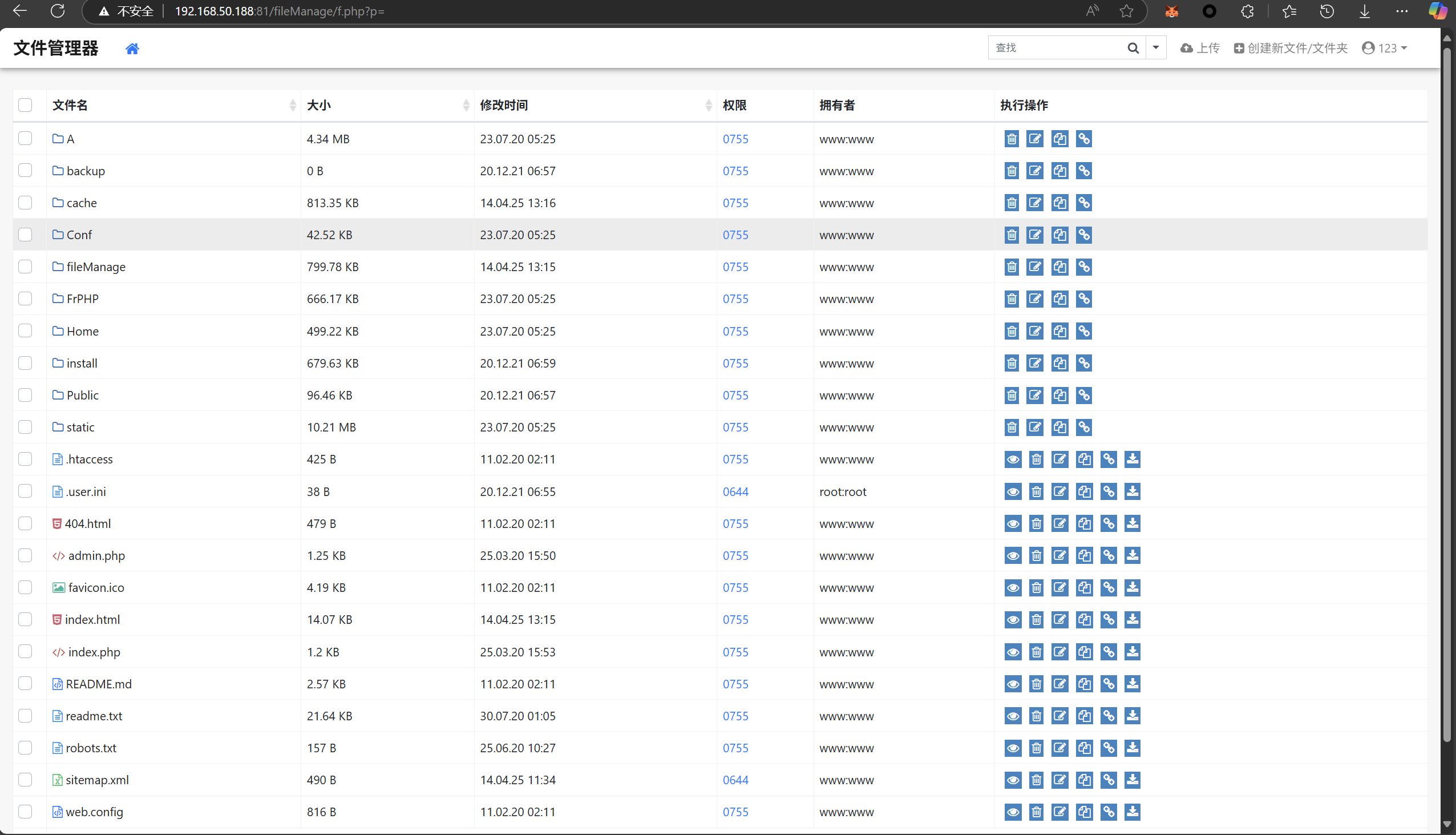
Task: Click 上传 upload button
Action: (1200, 48)
